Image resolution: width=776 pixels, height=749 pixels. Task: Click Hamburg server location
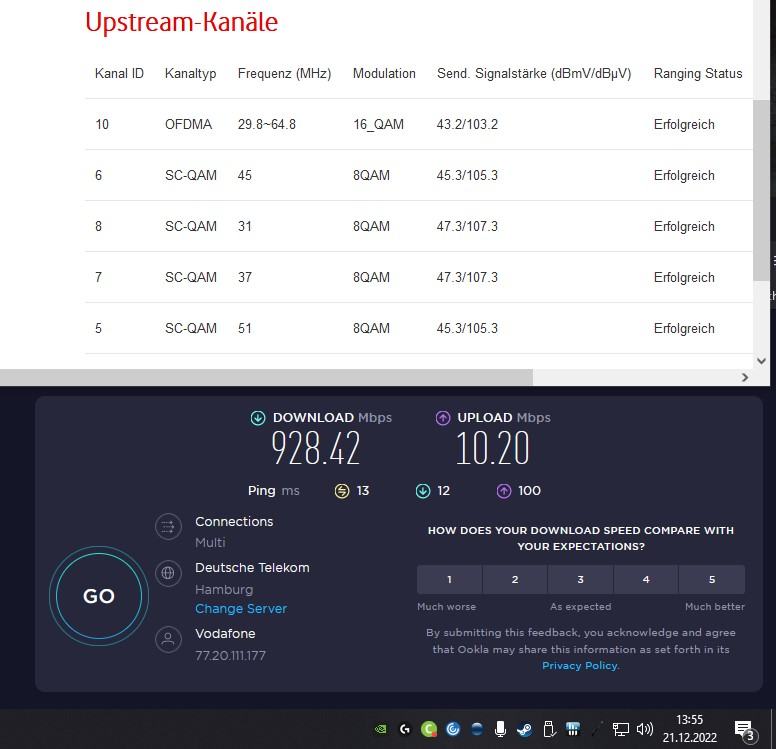click(224, 590)
